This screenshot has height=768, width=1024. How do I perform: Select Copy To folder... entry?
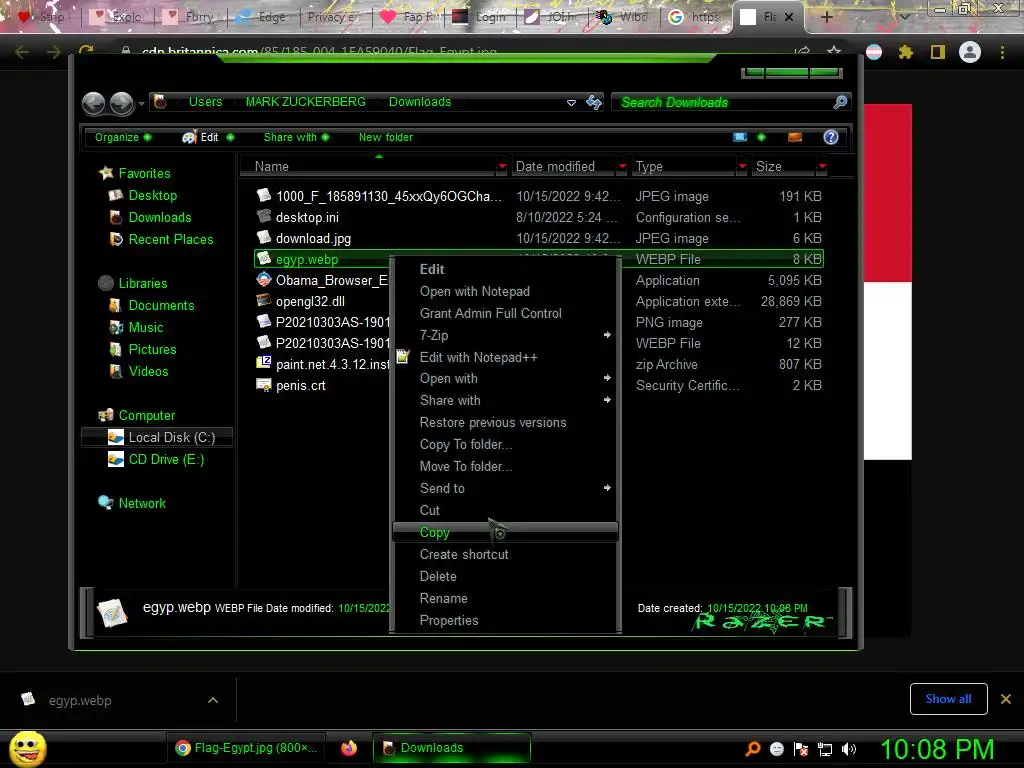point(505,444)
